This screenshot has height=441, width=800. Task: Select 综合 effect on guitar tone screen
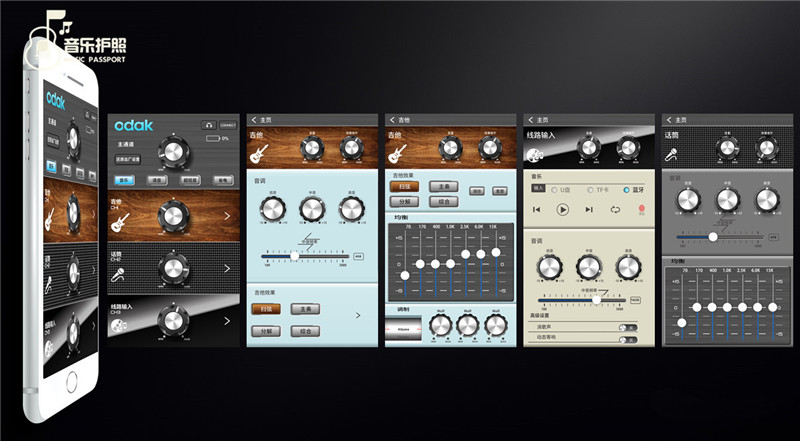pyautogui.click(x=305, y=331)
